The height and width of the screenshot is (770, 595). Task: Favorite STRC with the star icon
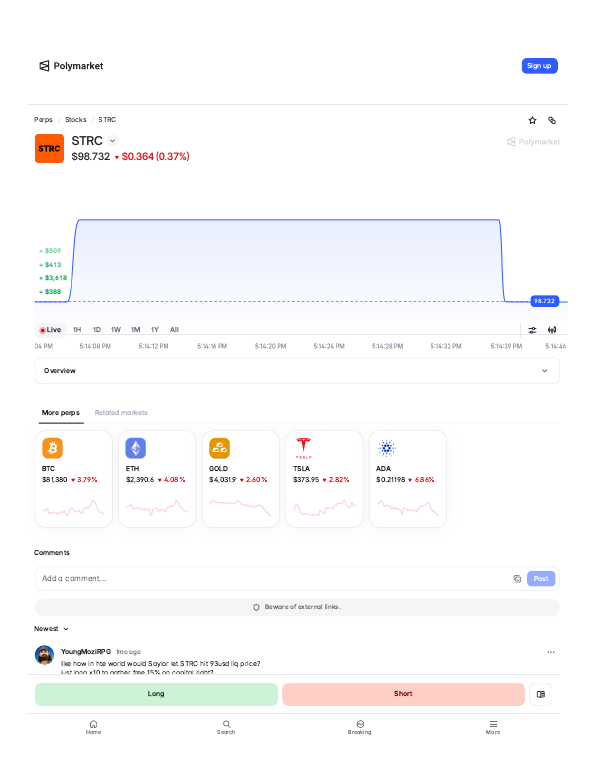[532, 120]
